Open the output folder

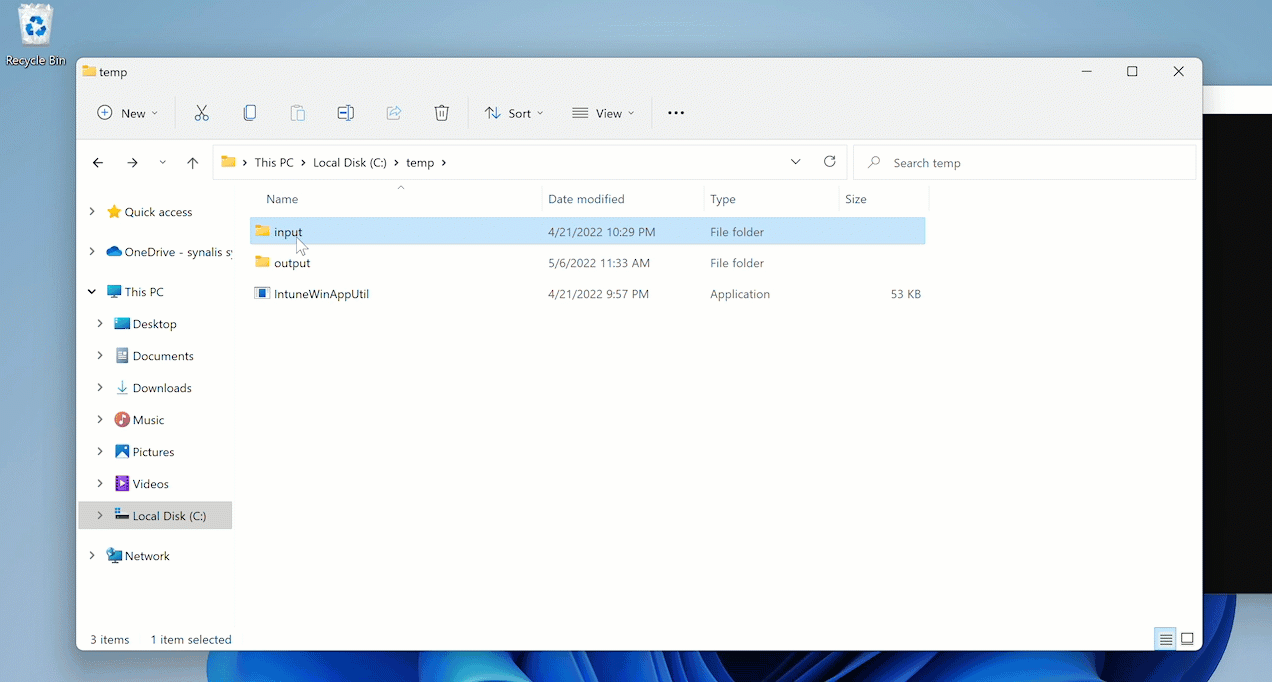pos(291,262)
